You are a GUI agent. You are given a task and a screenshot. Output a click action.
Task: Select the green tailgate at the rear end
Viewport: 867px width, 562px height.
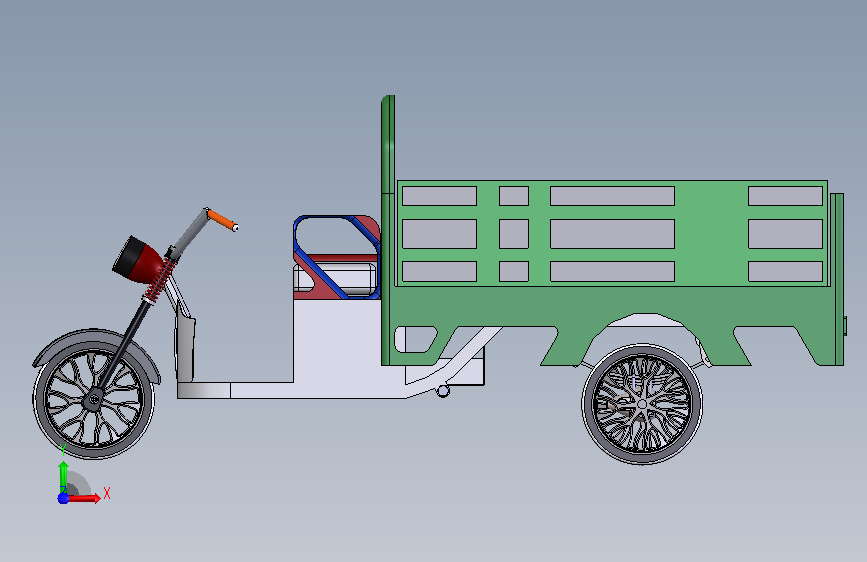tap(837, 279)
